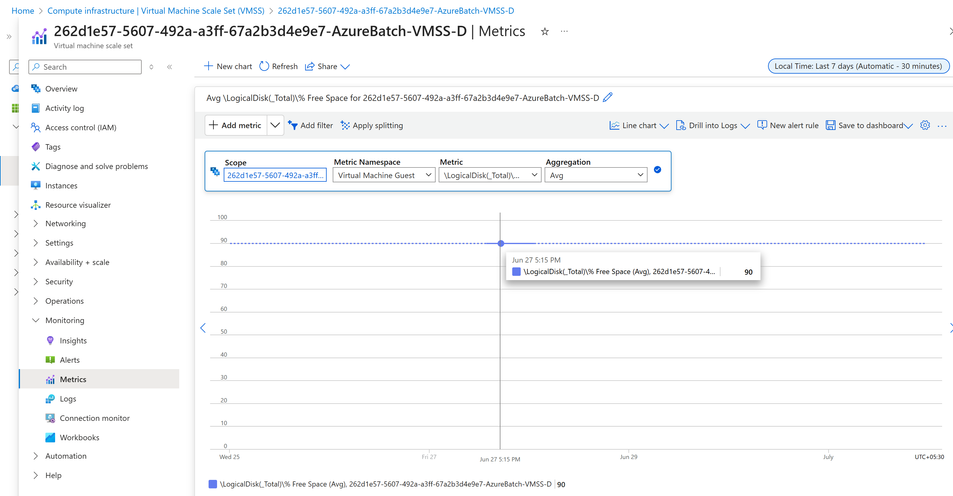
Task: Open Workbooks under Monitoring
Action: point(79,438)
